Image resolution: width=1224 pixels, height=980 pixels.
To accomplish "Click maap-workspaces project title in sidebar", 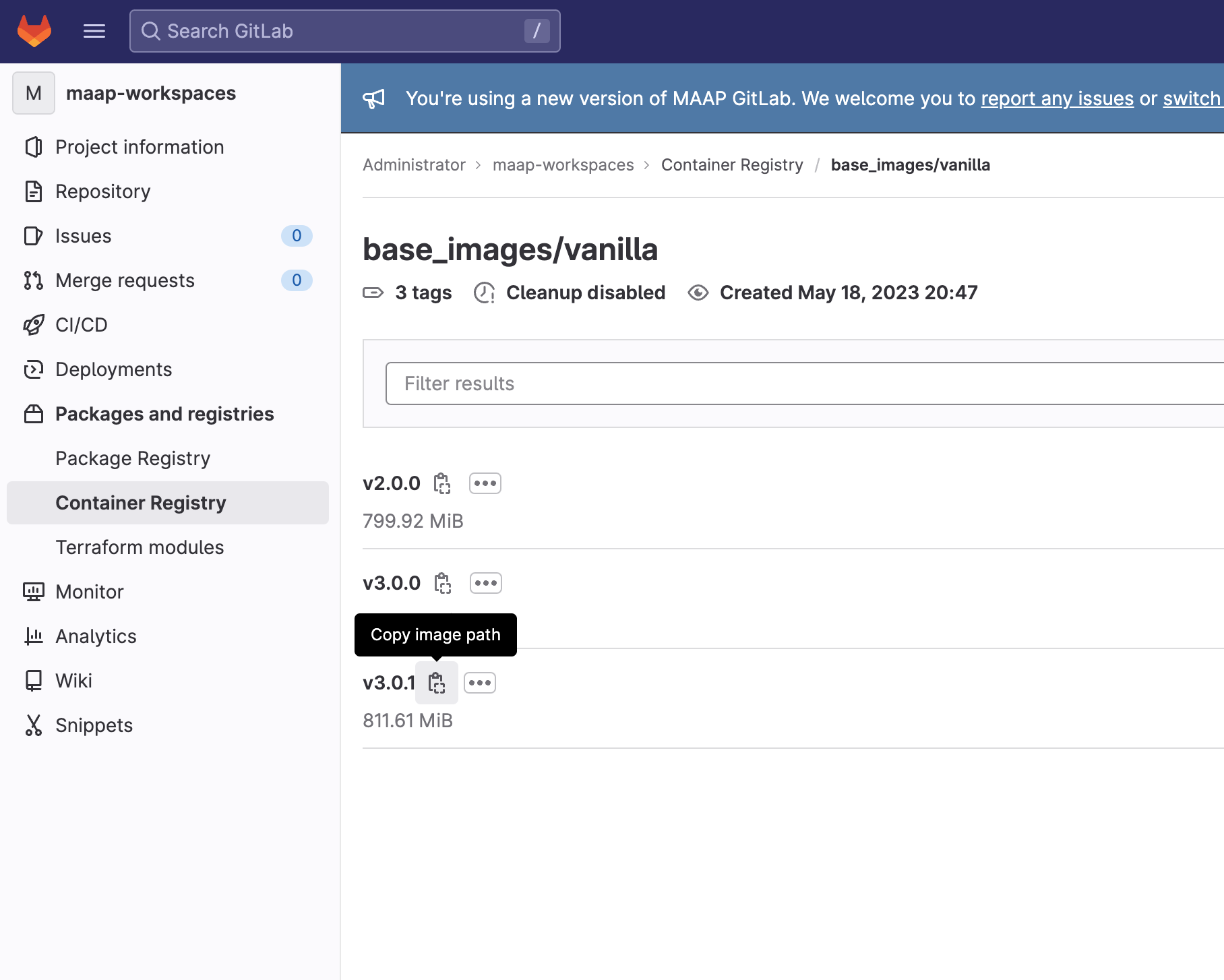I will click(151, 93).
